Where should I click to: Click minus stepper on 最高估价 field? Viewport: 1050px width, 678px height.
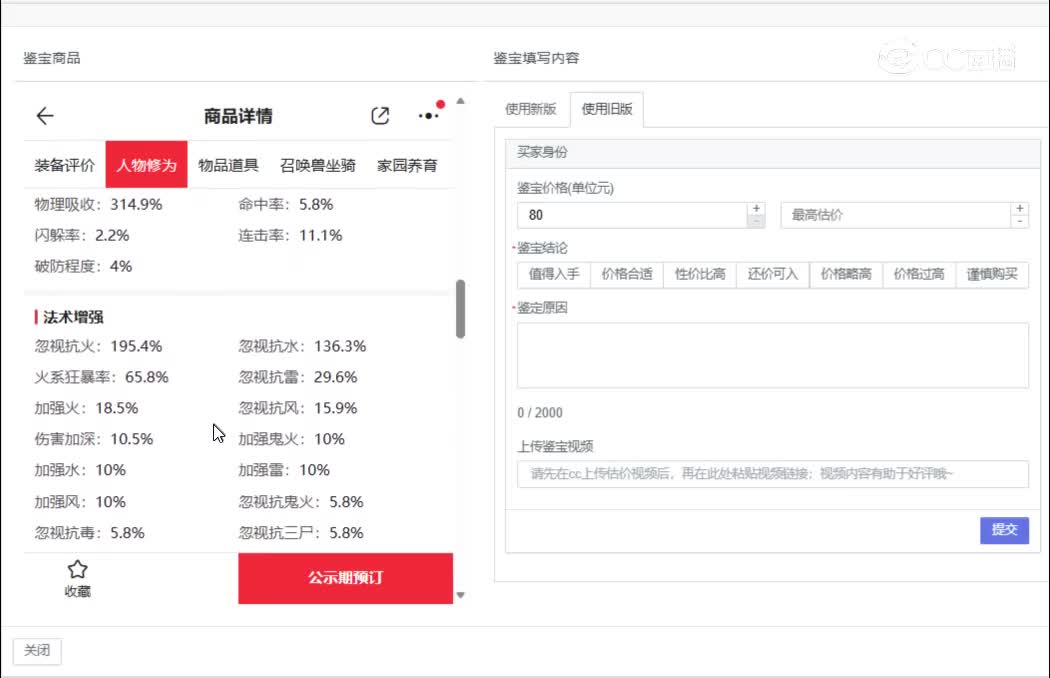[x=1021, y=221]
